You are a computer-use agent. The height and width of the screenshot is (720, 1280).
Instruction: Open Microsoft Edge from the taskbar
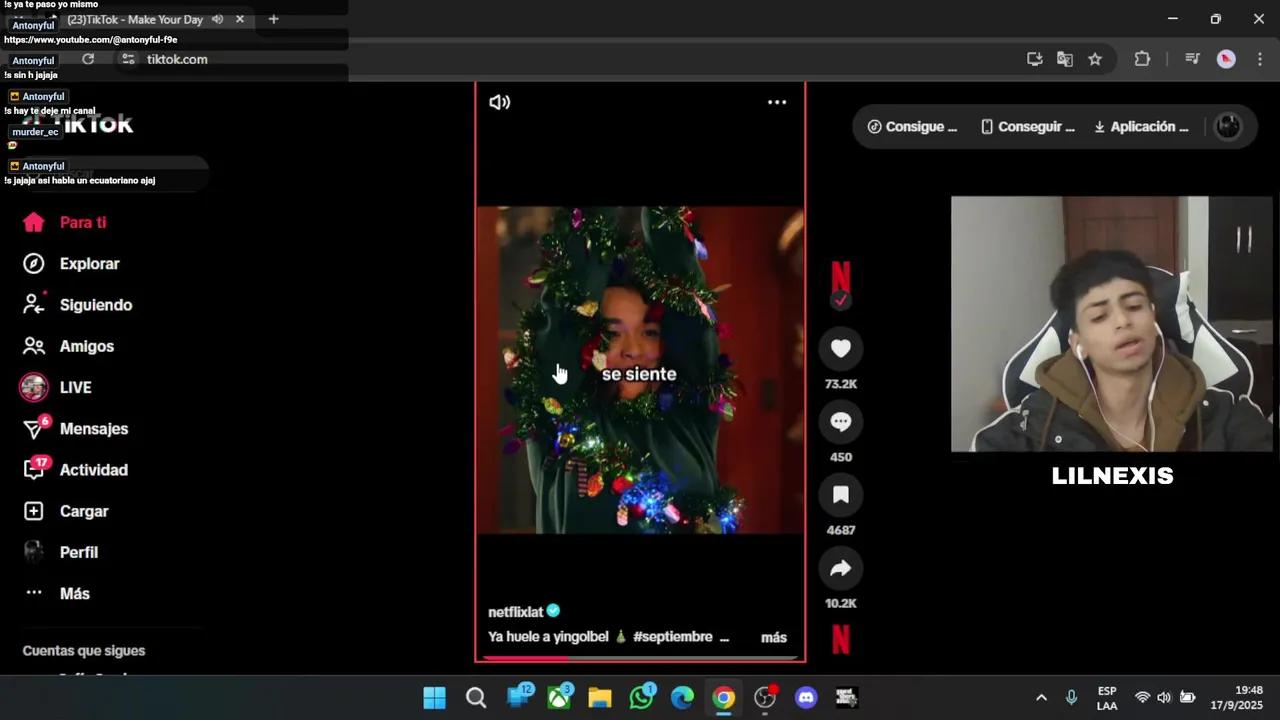682,698
